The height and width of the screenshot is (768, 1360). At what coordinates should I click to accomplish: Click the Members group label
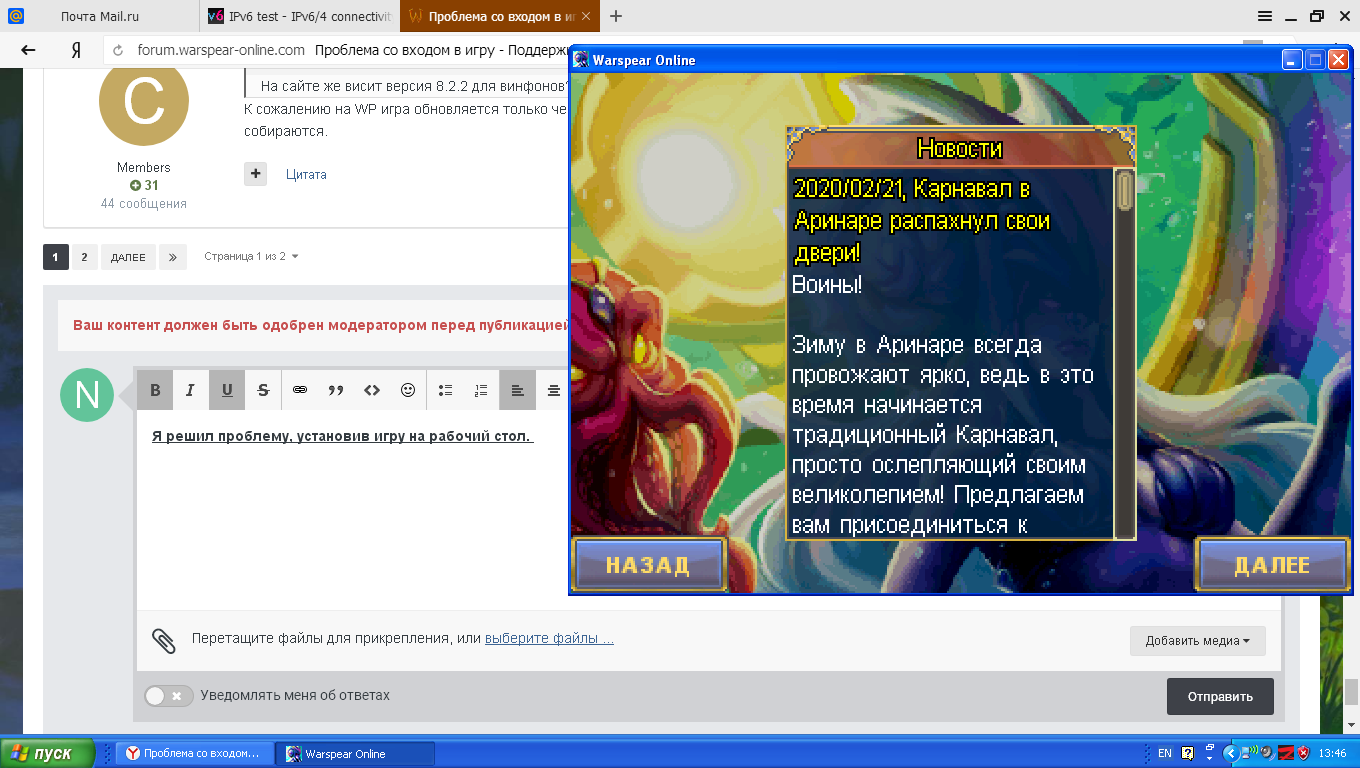pos(144,167)
